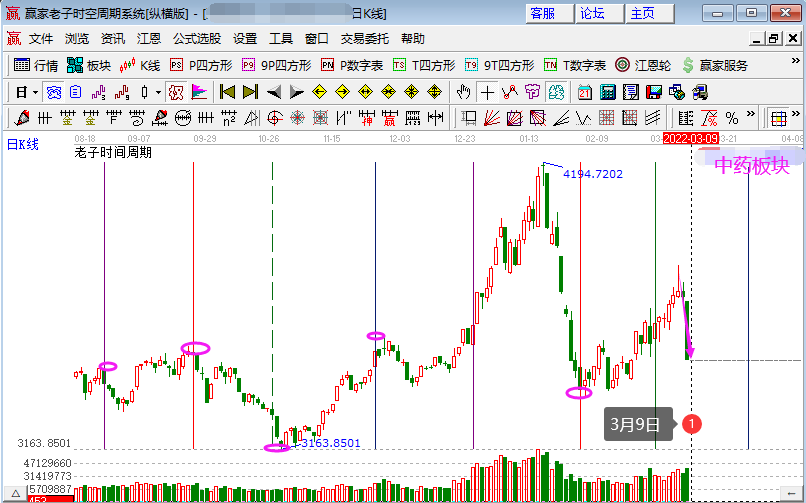Switch to the K线 candlestick chart
The image size is (806, 503).
click(x=140, y=65)
